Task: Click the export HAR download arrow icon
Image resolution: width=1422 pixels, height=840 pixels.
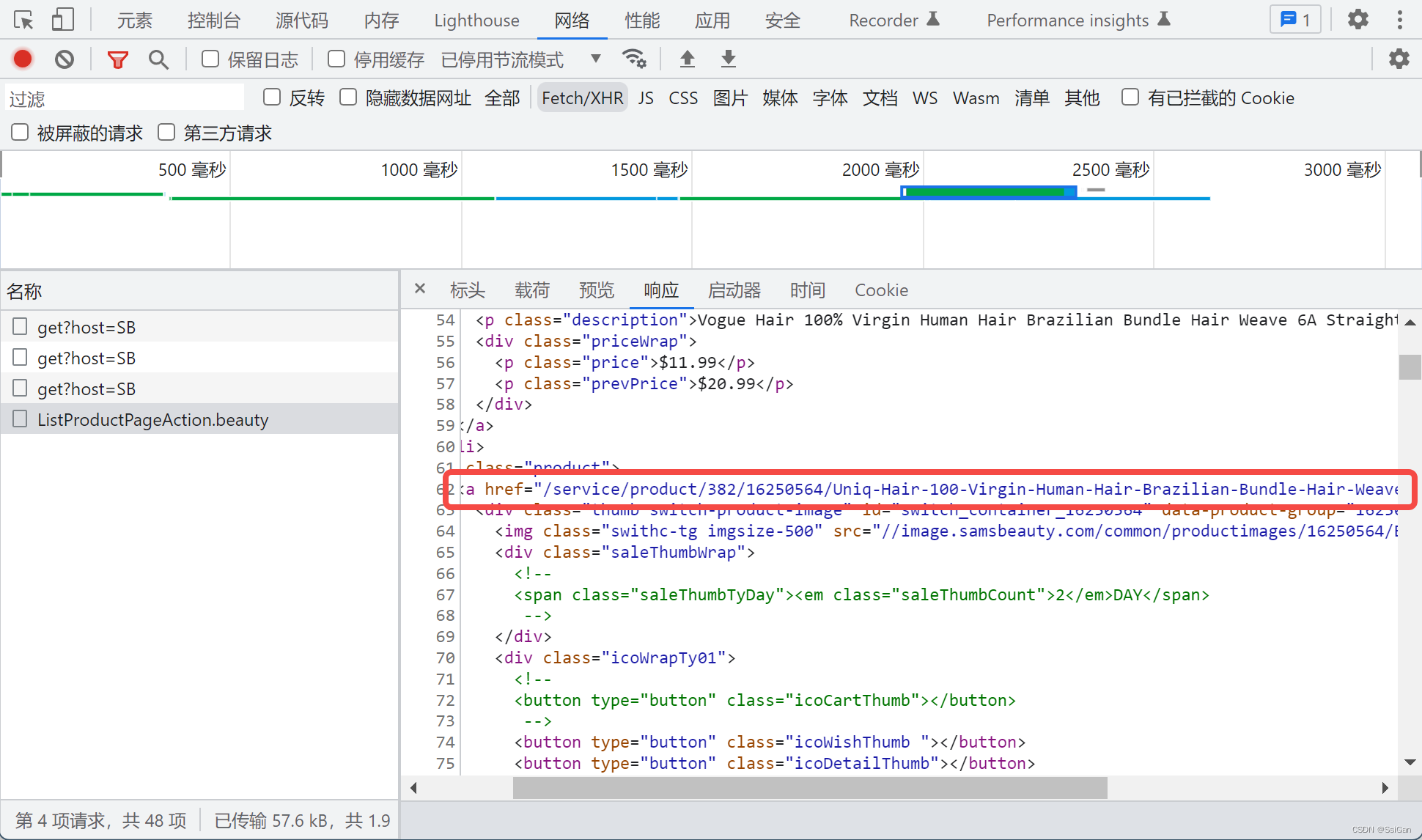Action: [x=728, y=59]
